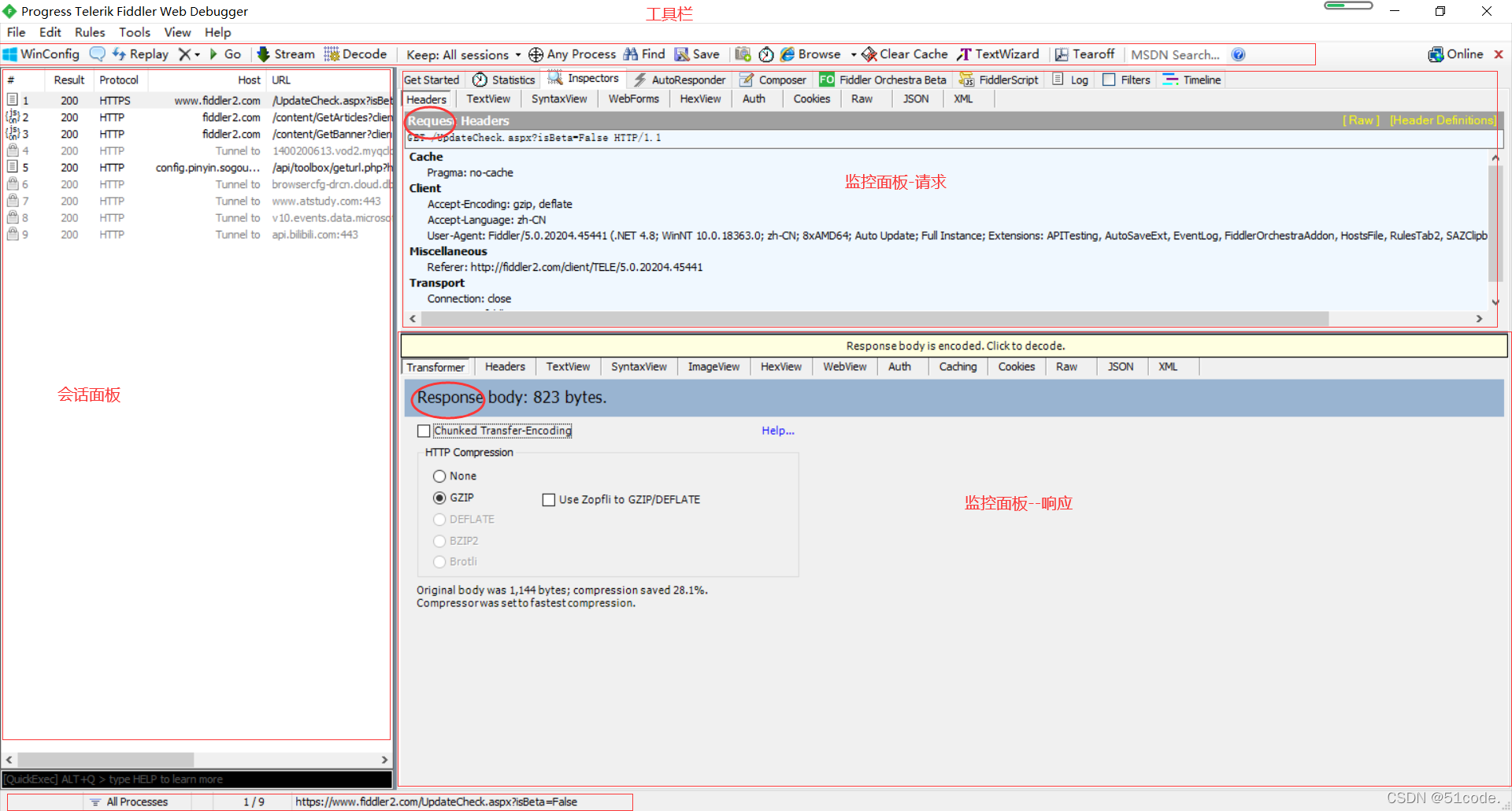Image resolution: width=1512 pixels, height=811 pixels.
Task: Open the Log tab
Action: click(1071, 80)
